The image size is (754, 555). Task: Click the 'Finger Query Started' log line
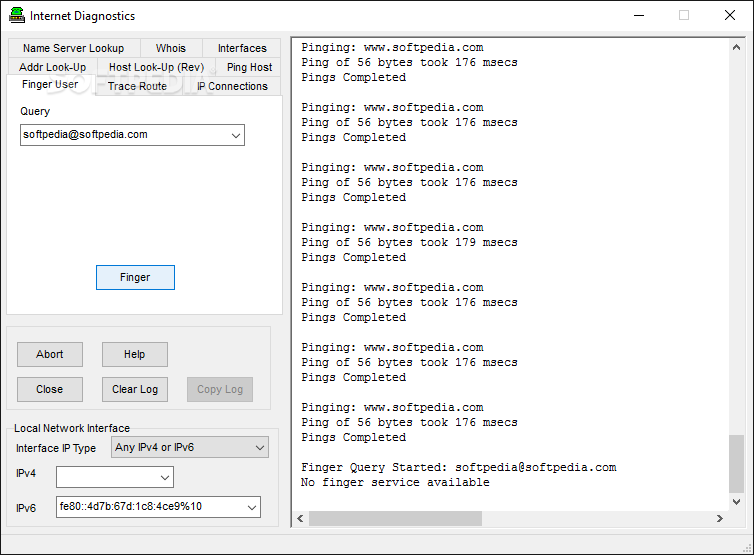pyautogui.click(x=459, y=467)
